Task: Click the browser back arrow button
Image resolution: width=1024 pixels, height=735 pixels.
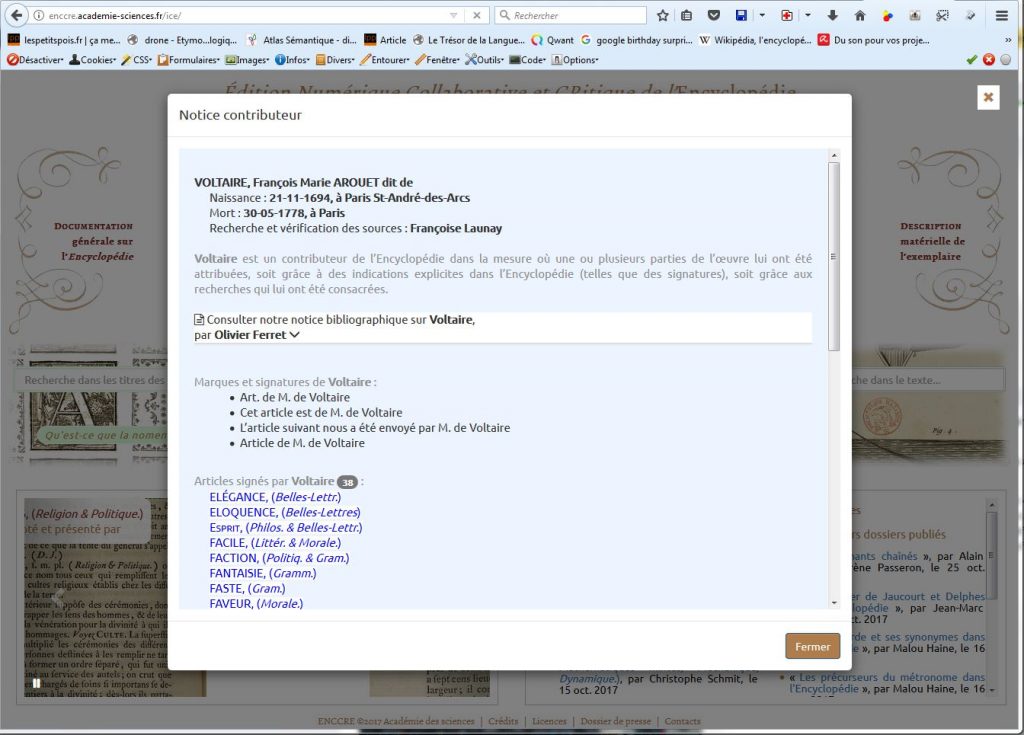Action: pos(16,16)
